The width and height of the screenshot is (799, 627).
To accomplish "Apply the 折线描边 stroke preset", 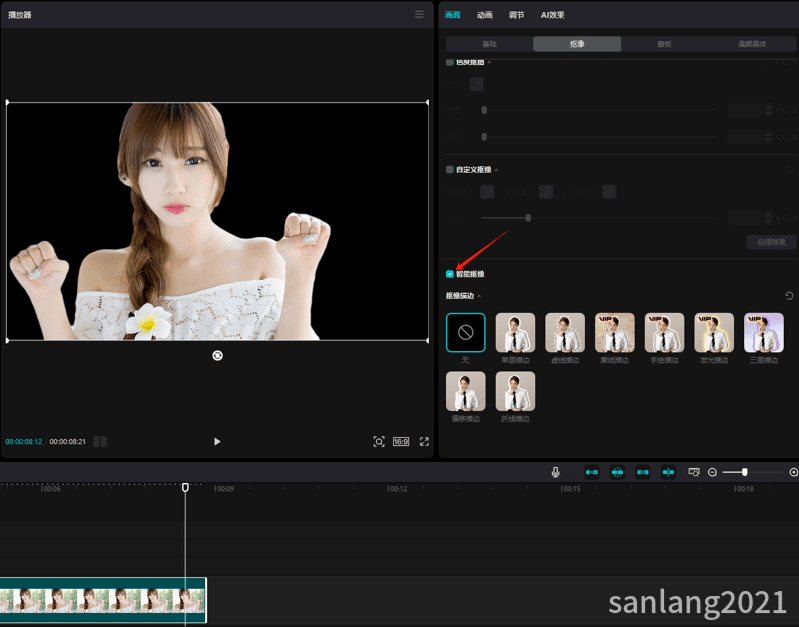I will tap(515, 391).
